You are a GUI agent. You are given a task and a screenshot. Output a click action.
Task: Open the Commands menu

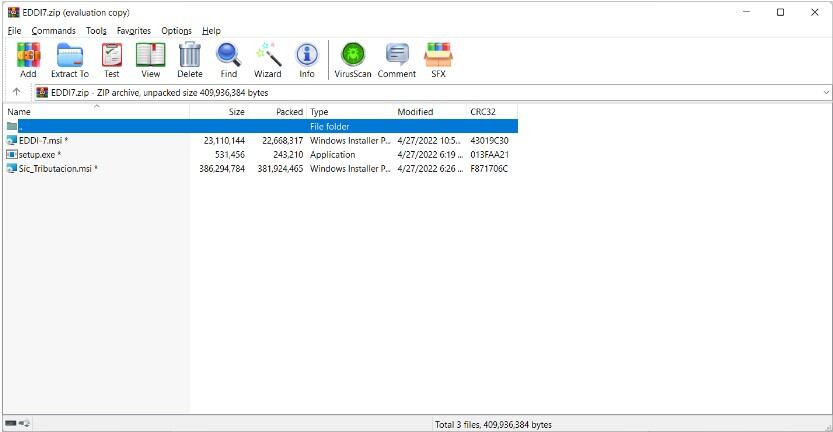tap(53, 31)
